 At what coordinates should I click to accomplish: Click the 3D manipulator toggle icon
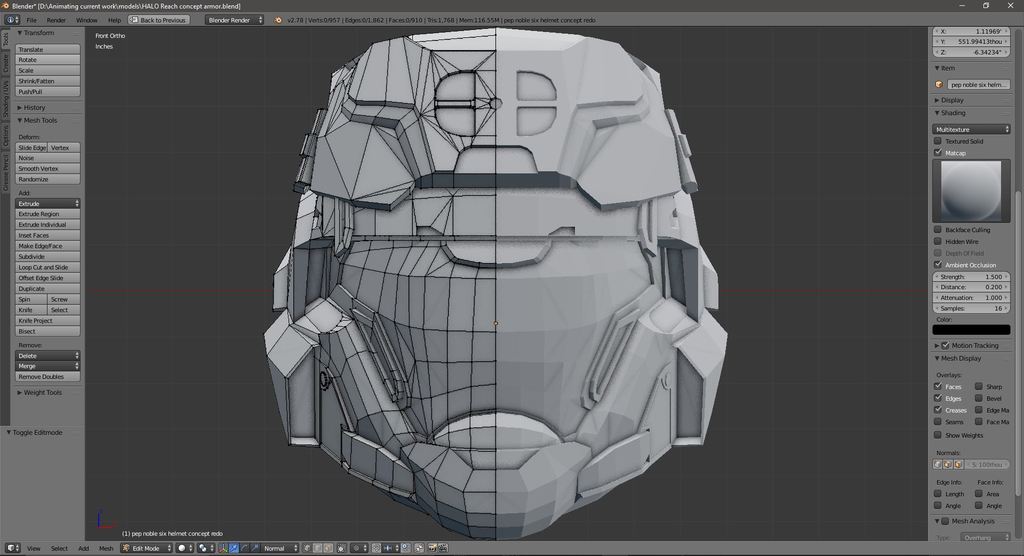(223, 548)
